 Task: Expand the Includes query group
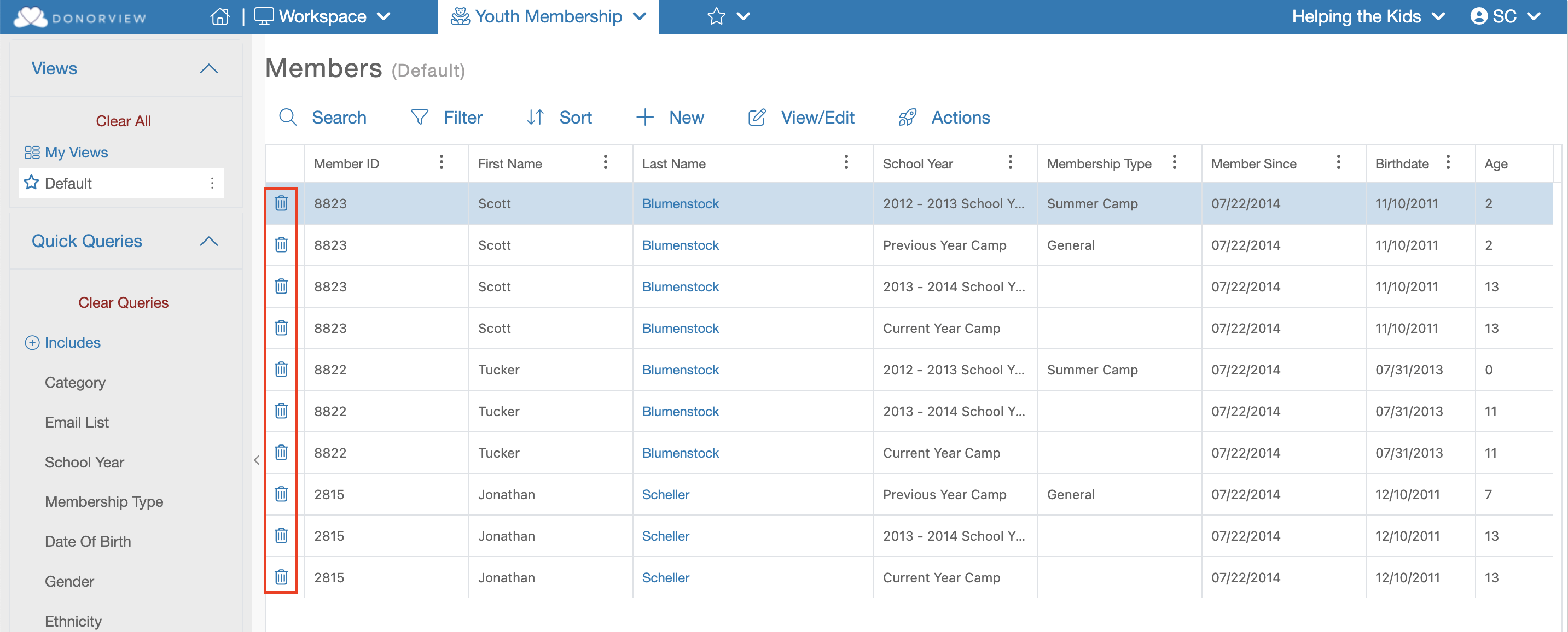click(32, 342)
